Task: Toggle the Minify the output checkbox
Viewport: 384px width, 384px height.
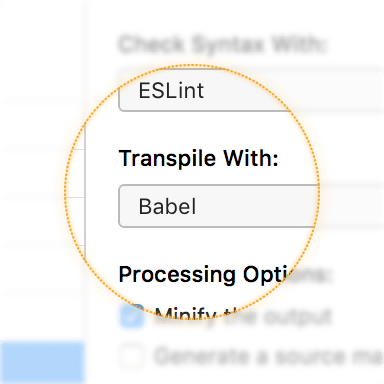Action: [x=132, y=316]
